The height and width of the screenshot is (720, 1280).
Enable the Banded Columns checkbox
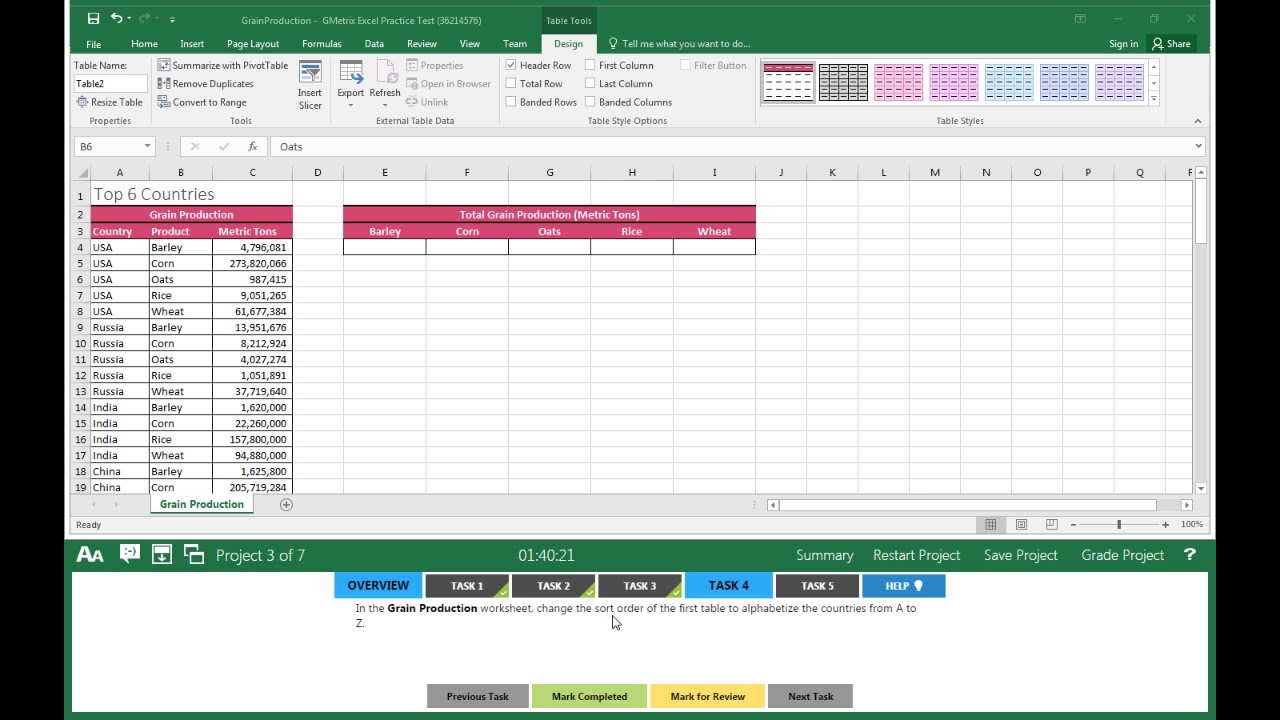tap(590, 102)
